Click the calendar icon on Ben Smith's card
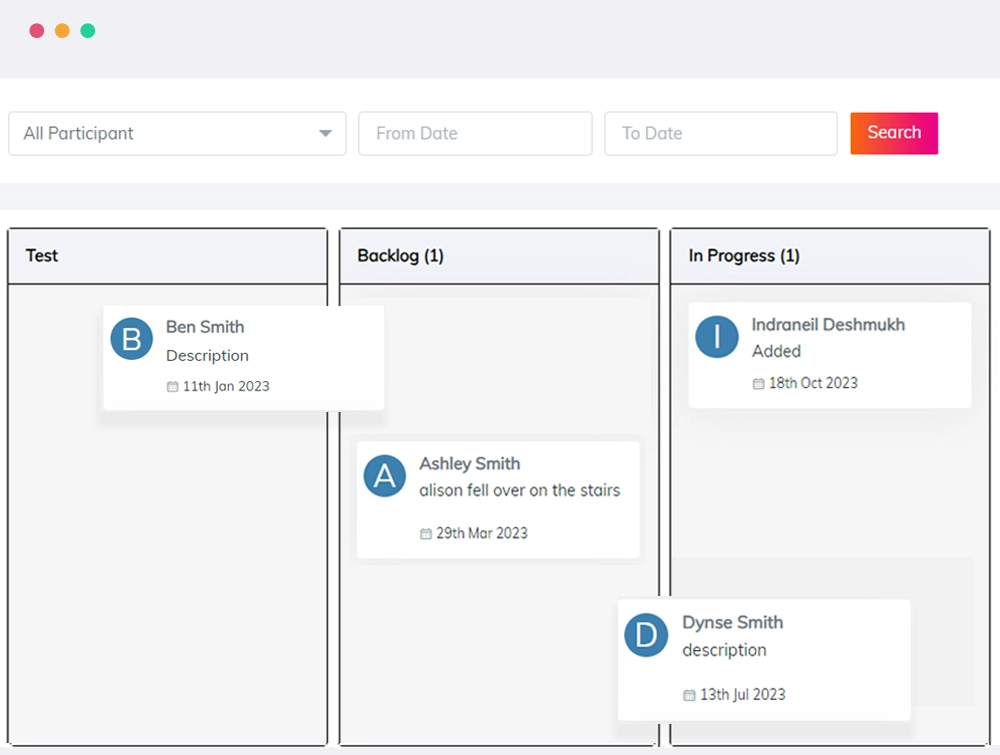Viewport: 1000px width, 755px height. (171, 386)
